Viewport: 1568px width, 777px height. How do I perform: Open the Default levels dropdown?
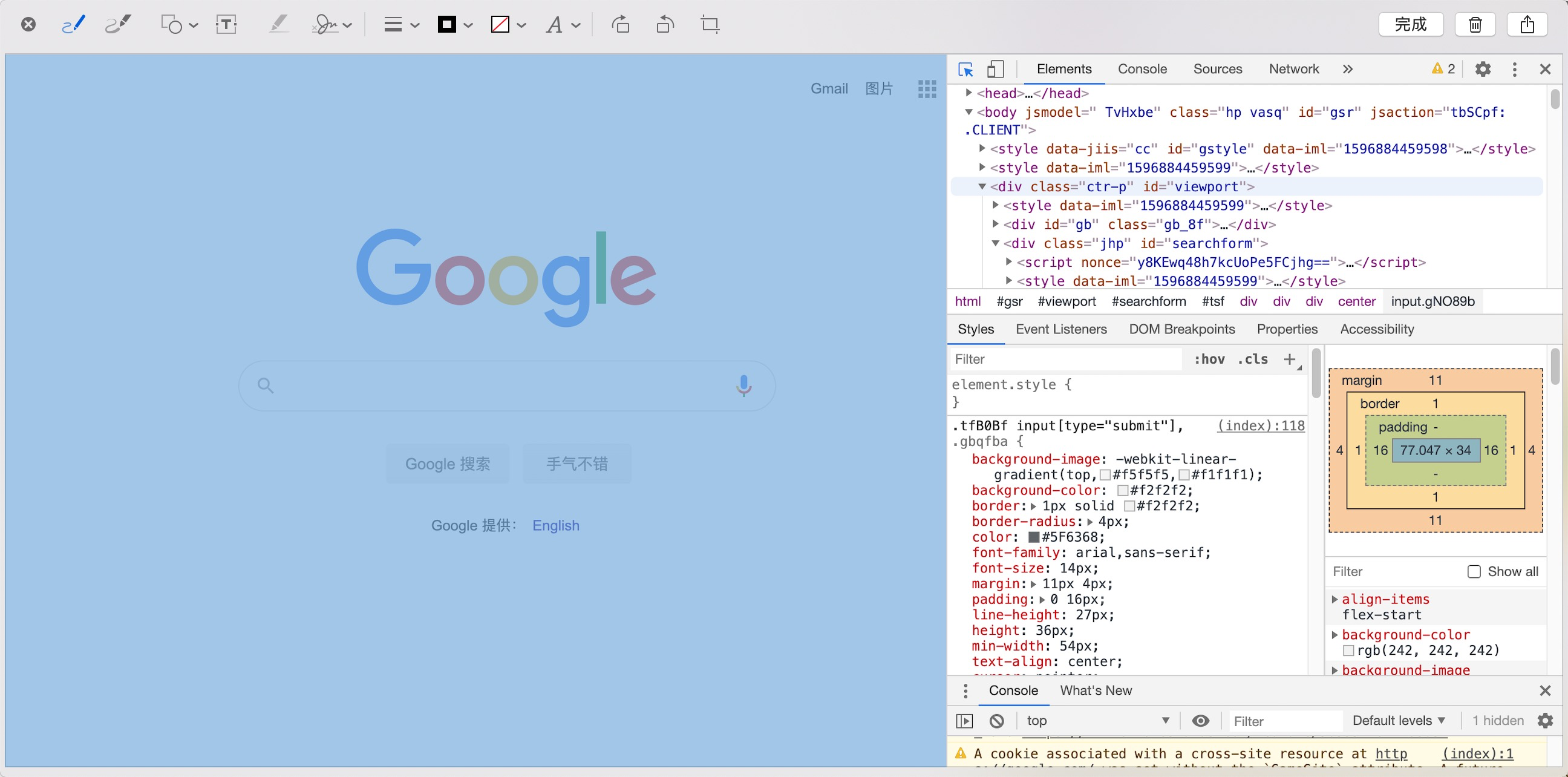1398,720
